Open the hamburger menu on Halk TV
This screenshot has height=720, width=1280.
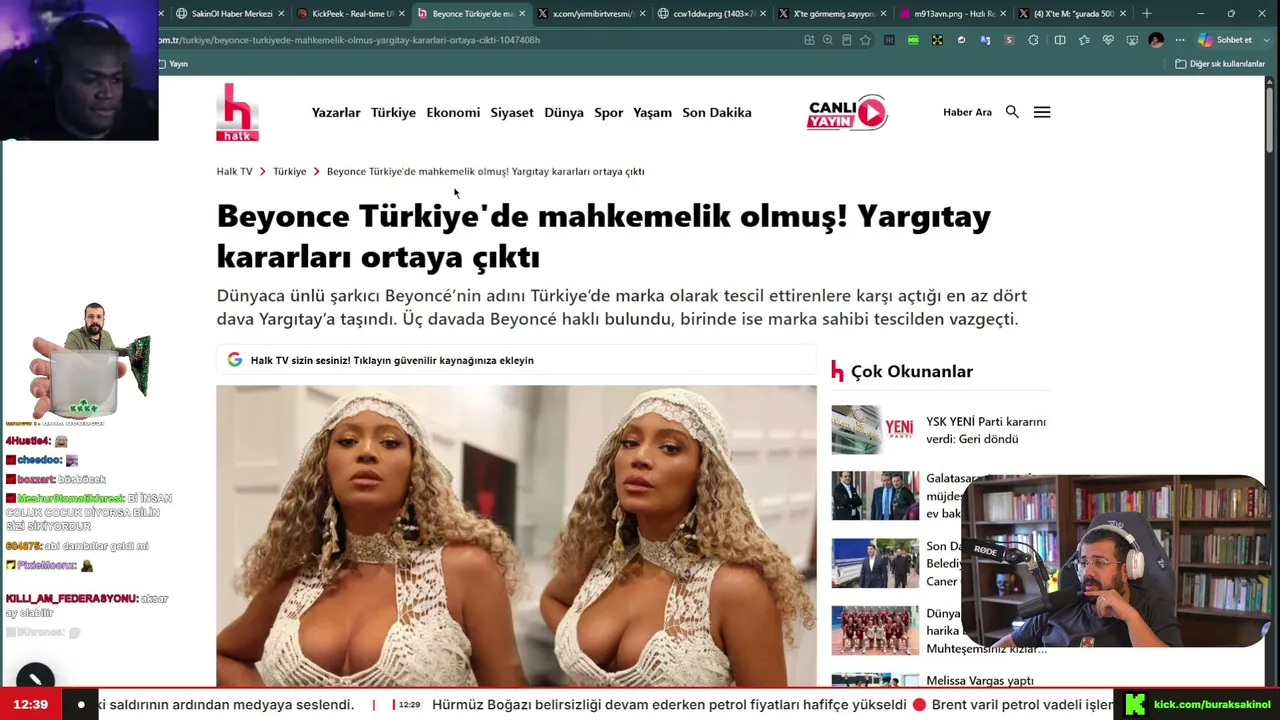click(1042, 112)
